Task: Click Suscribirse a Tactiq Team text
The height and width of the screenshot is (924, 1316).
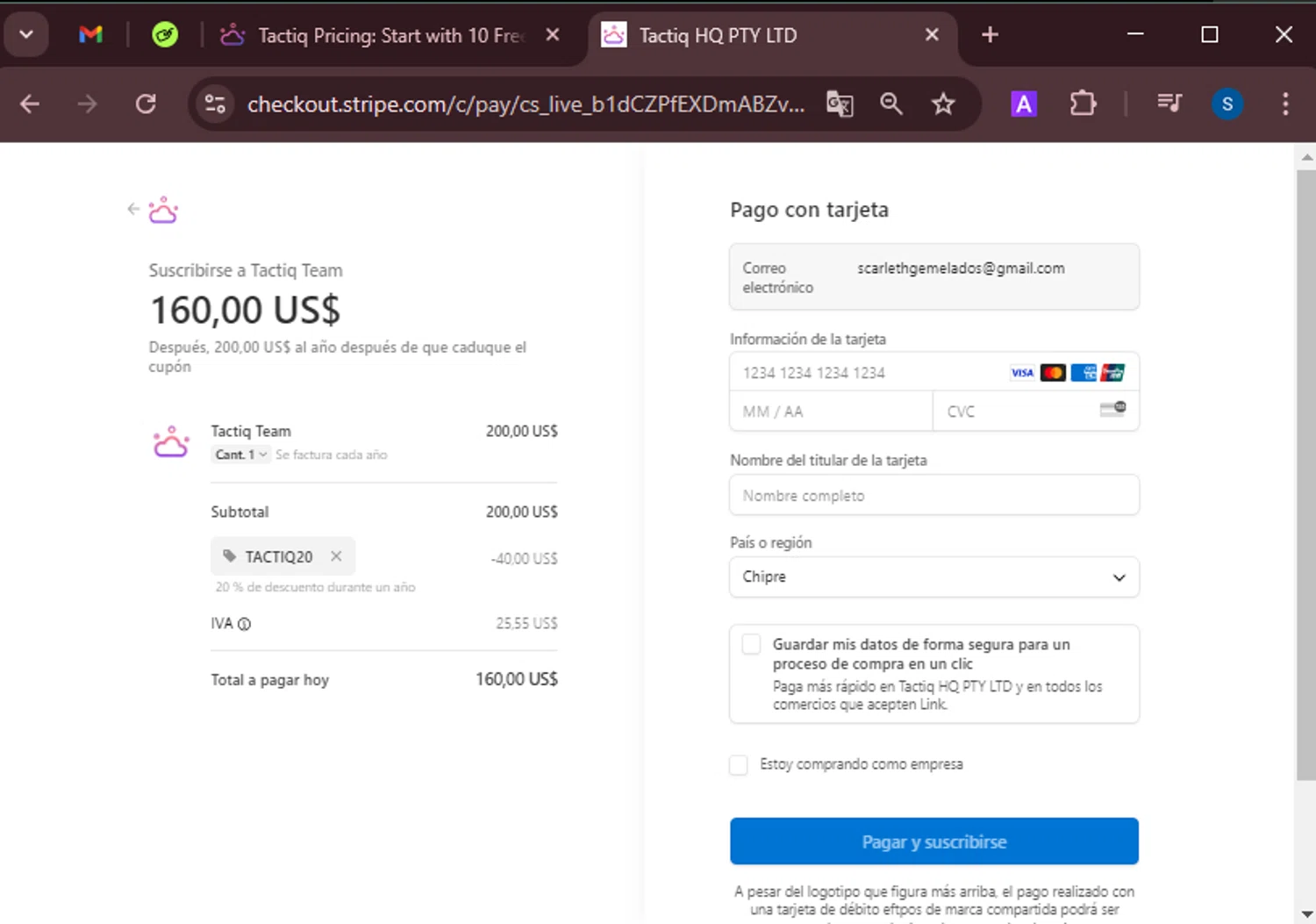Action: pyautogui.click(x=246, y=270)
